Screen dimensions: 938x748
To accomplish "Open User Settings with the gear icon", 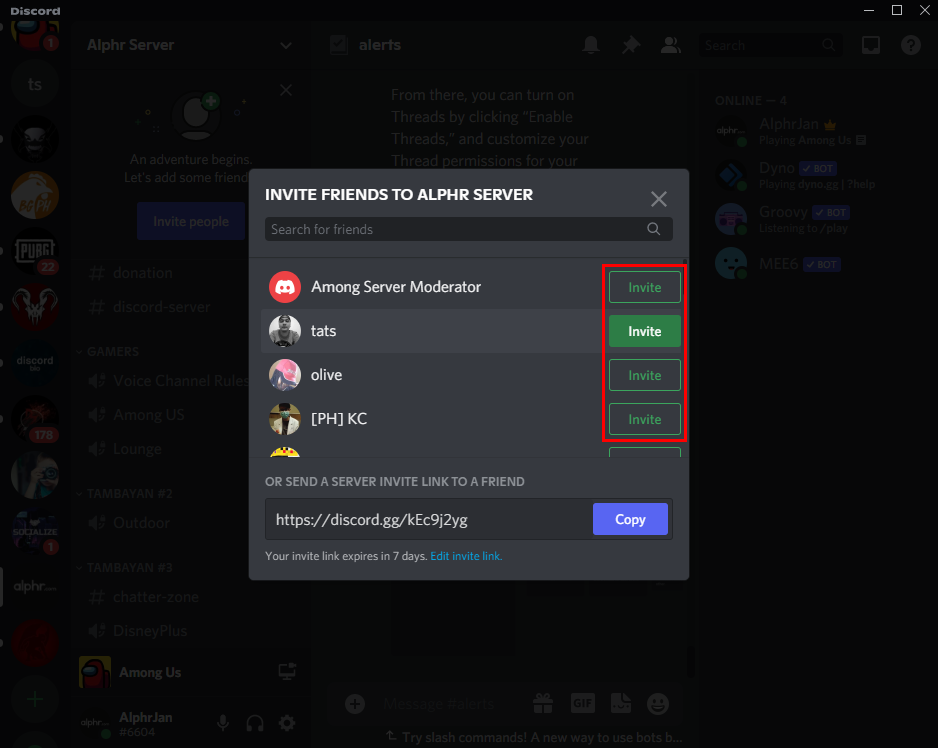I will [x=287, y=722].
